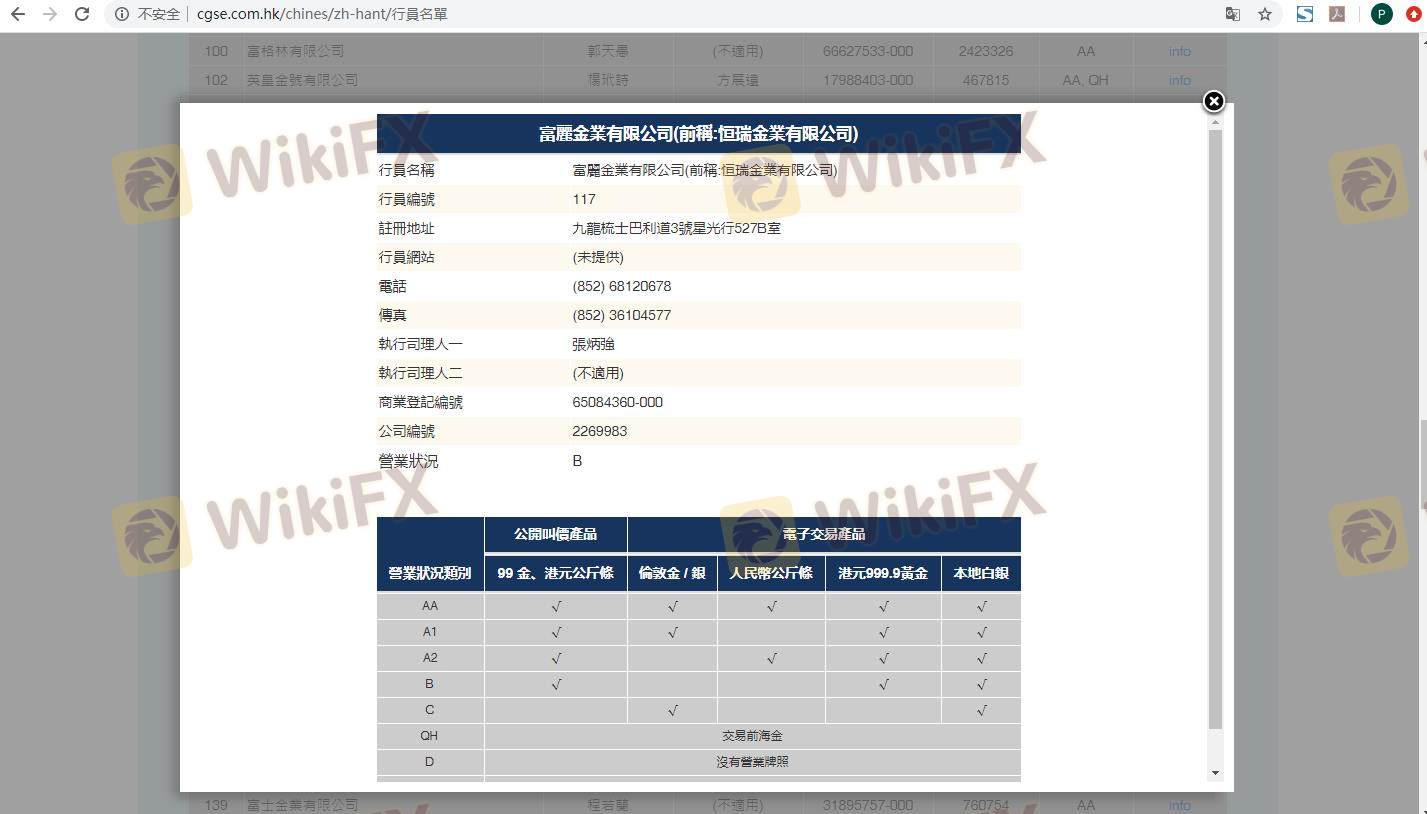The image size is (1427, 814).
Task: Go back to the previous page
Action: pos(17,14)
